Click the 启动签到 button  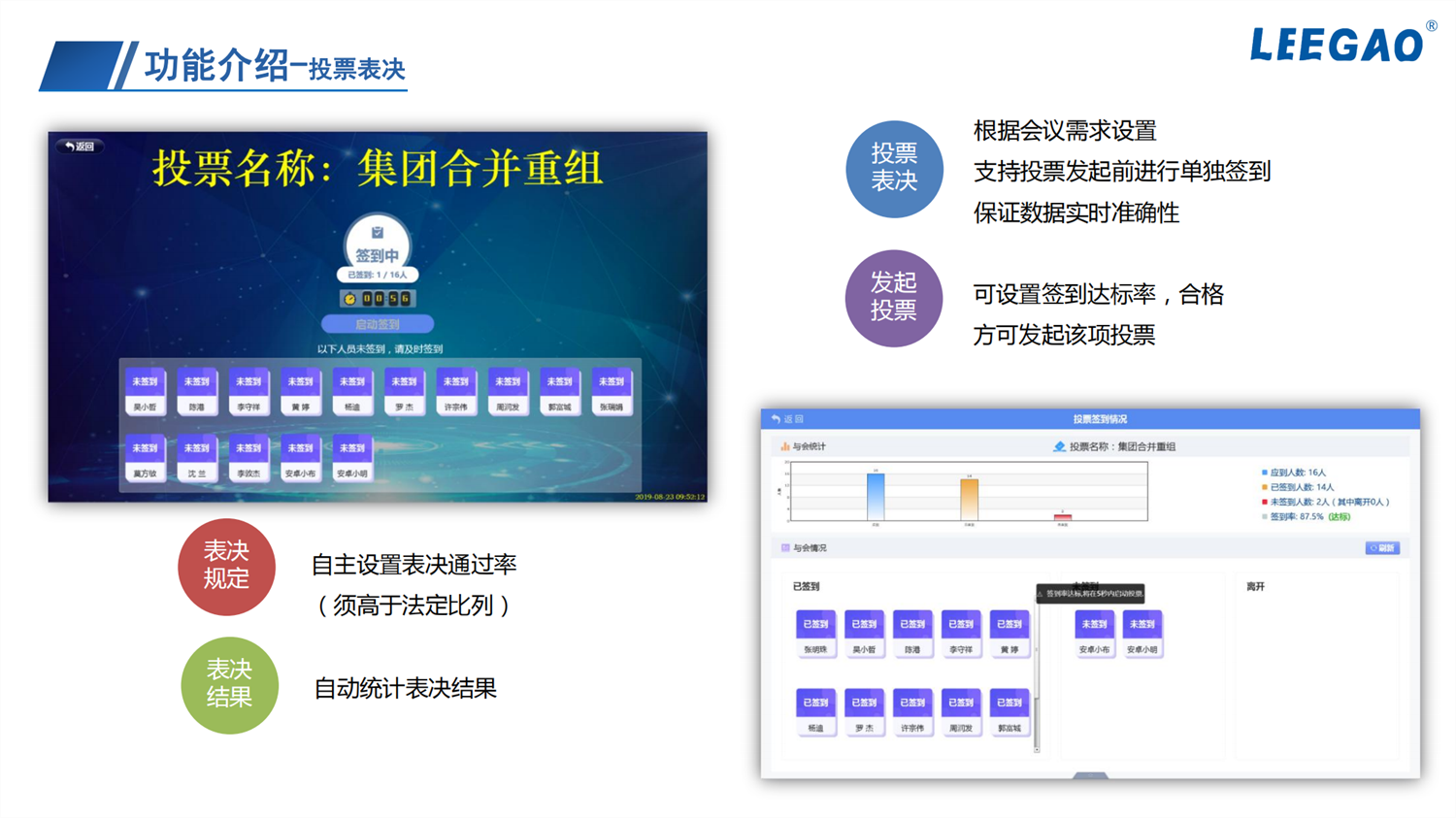pyautogui.click(x=378, y=324)
